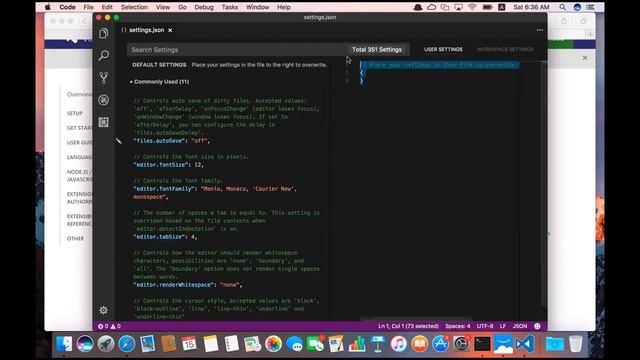Screen dimensions: 640x360
Task: Open Siri from the dock
Action: click(85, 344)
